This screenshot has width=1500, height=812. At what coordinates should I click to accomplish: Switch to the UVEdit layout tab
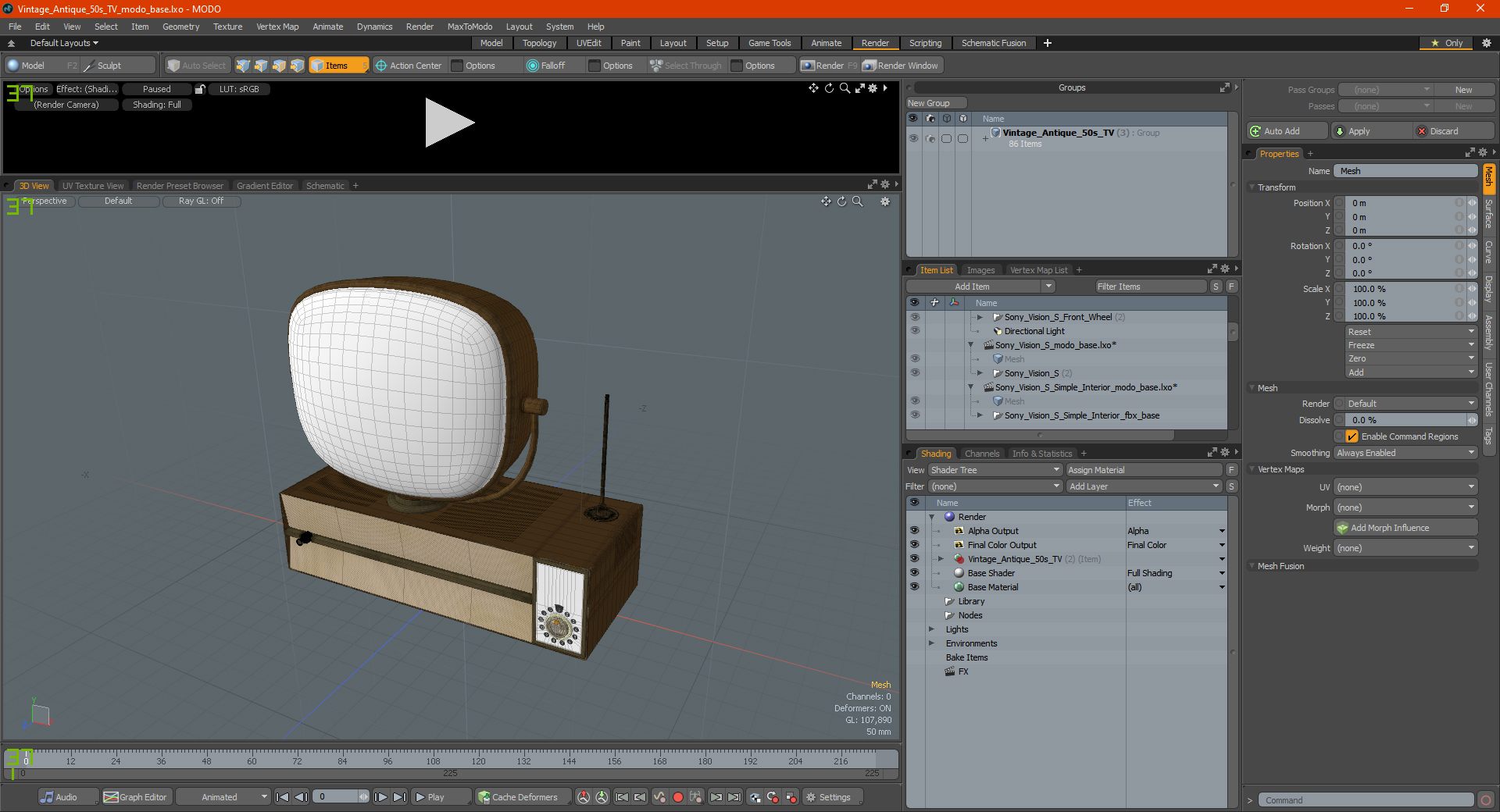tap(588, 43)
